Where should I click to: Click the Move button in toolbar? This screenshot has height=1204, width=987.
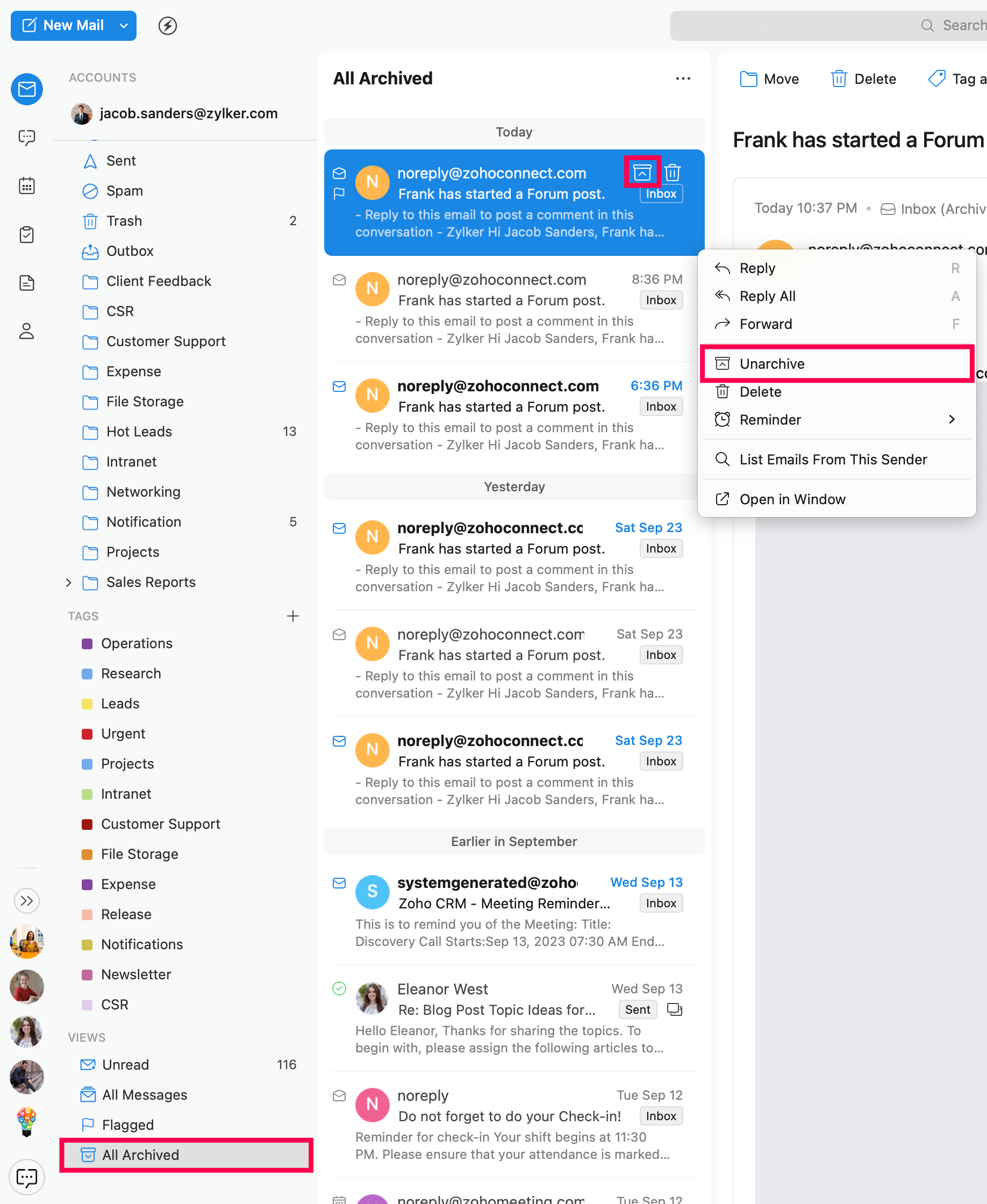coord(769,79)
